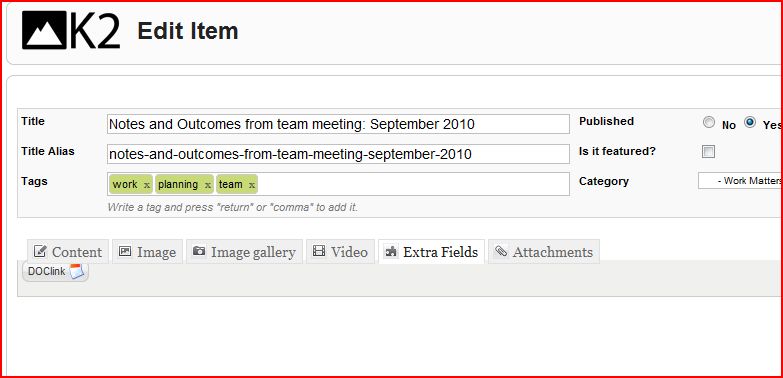Click the picture icon on Image tab
Screen dimensions: 783x378
[x=125, y=251]
